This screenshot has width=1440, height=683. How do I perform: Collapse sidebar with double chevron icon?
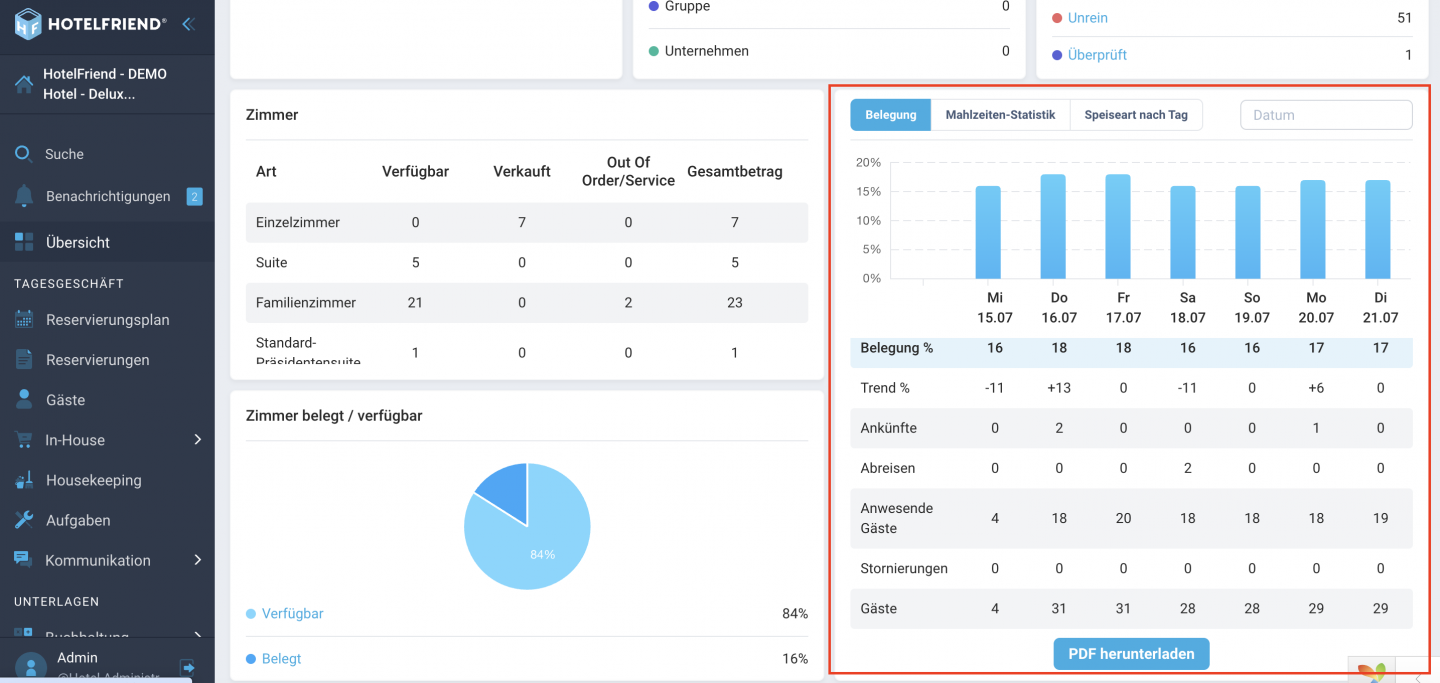tap(188, 24)
